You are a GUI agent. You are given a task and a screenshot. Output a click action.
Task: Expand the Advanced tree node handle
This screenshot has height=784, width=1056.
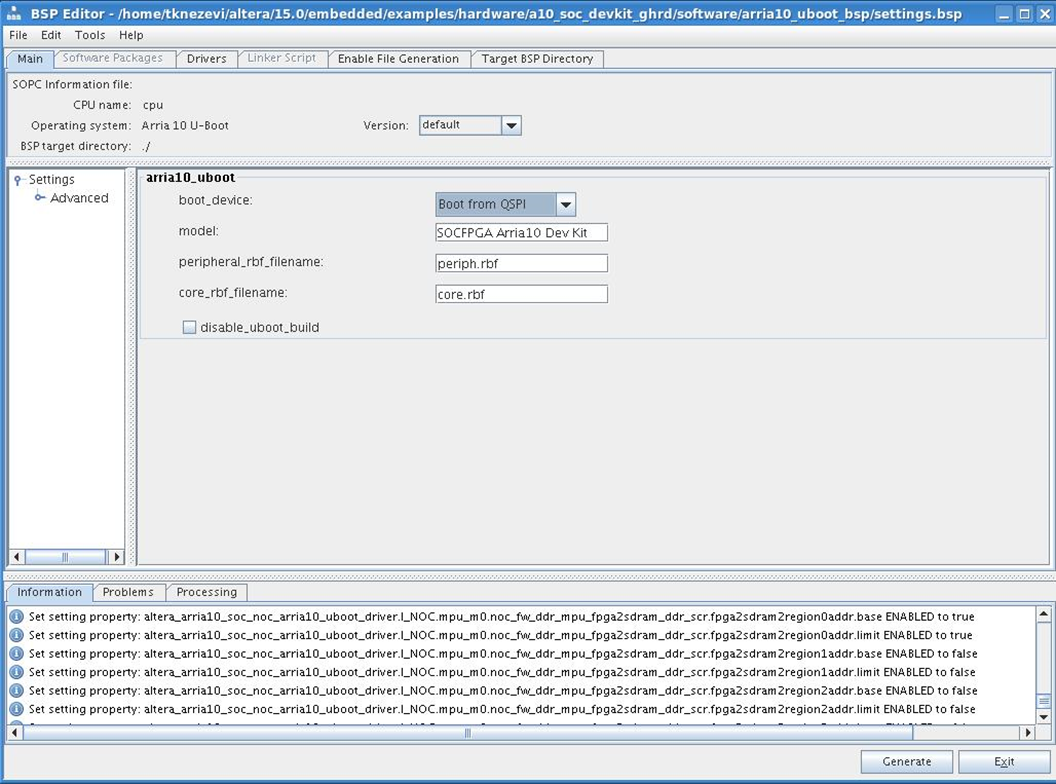40,197
